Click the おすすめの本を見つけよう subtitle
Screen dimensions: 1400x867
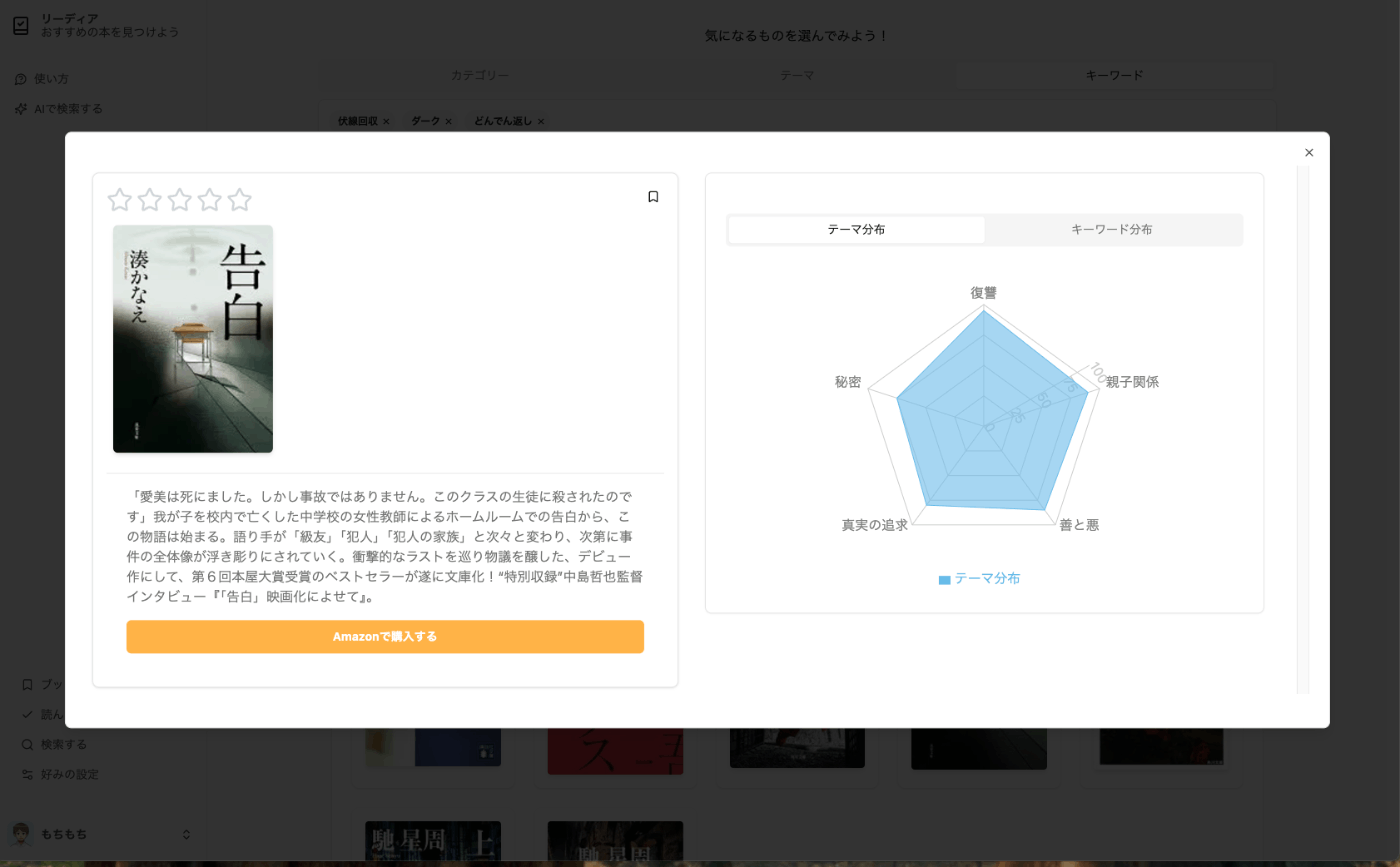pos(110,33)
